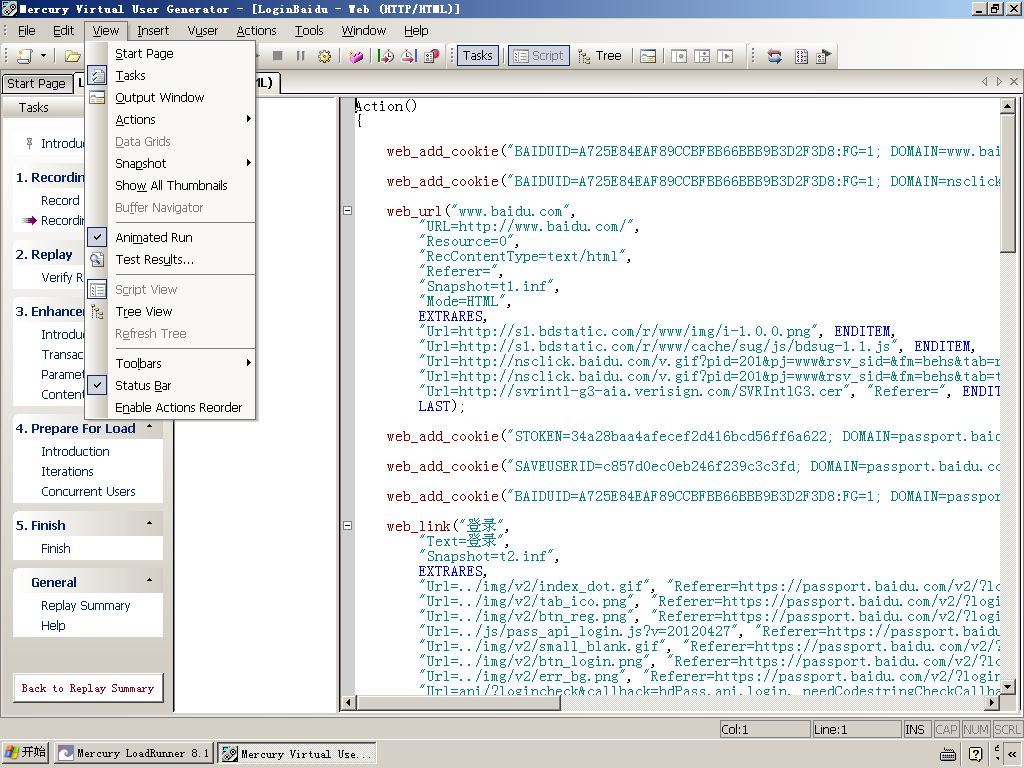The width and height of the screenshot is (1024, 768).
Task: Click the tab strip scroll-right arrow
Action: 999,82
